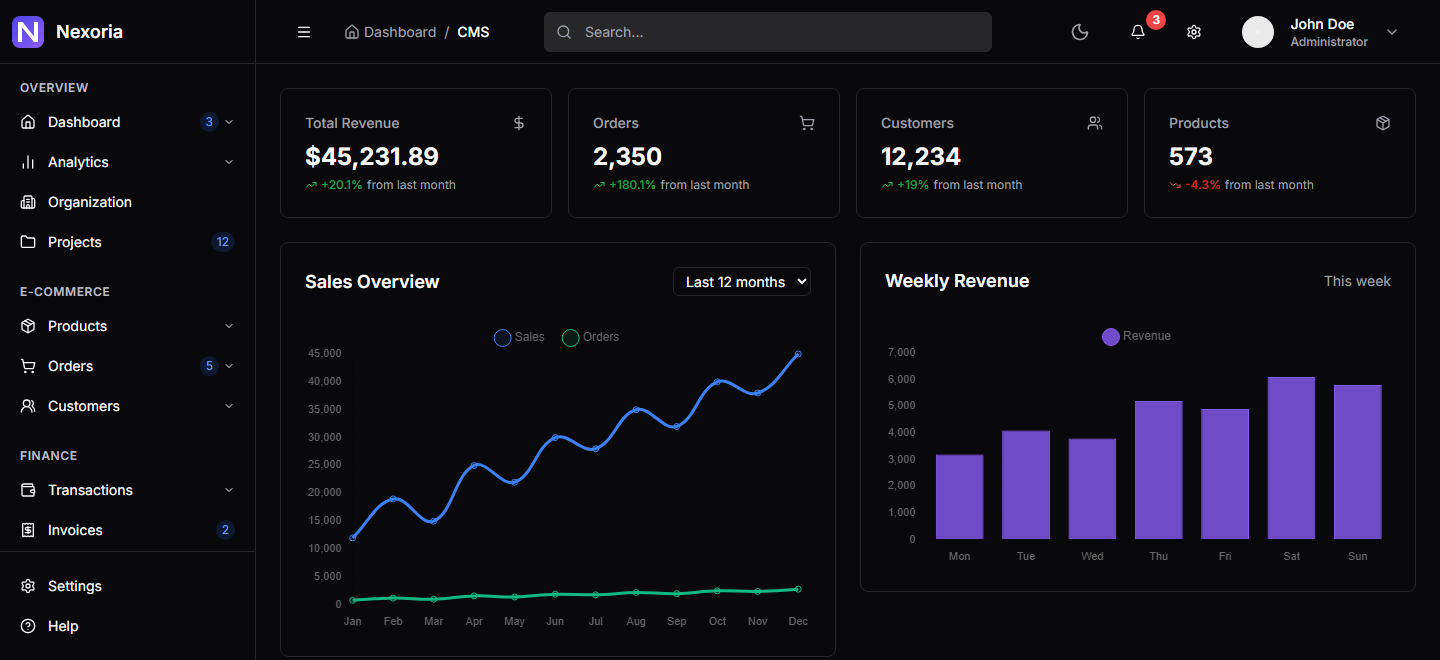This screenshot has width=1440, height=660.
Task: Expand the Orders sidebar chevron
Action: click(x=229, y=366)
